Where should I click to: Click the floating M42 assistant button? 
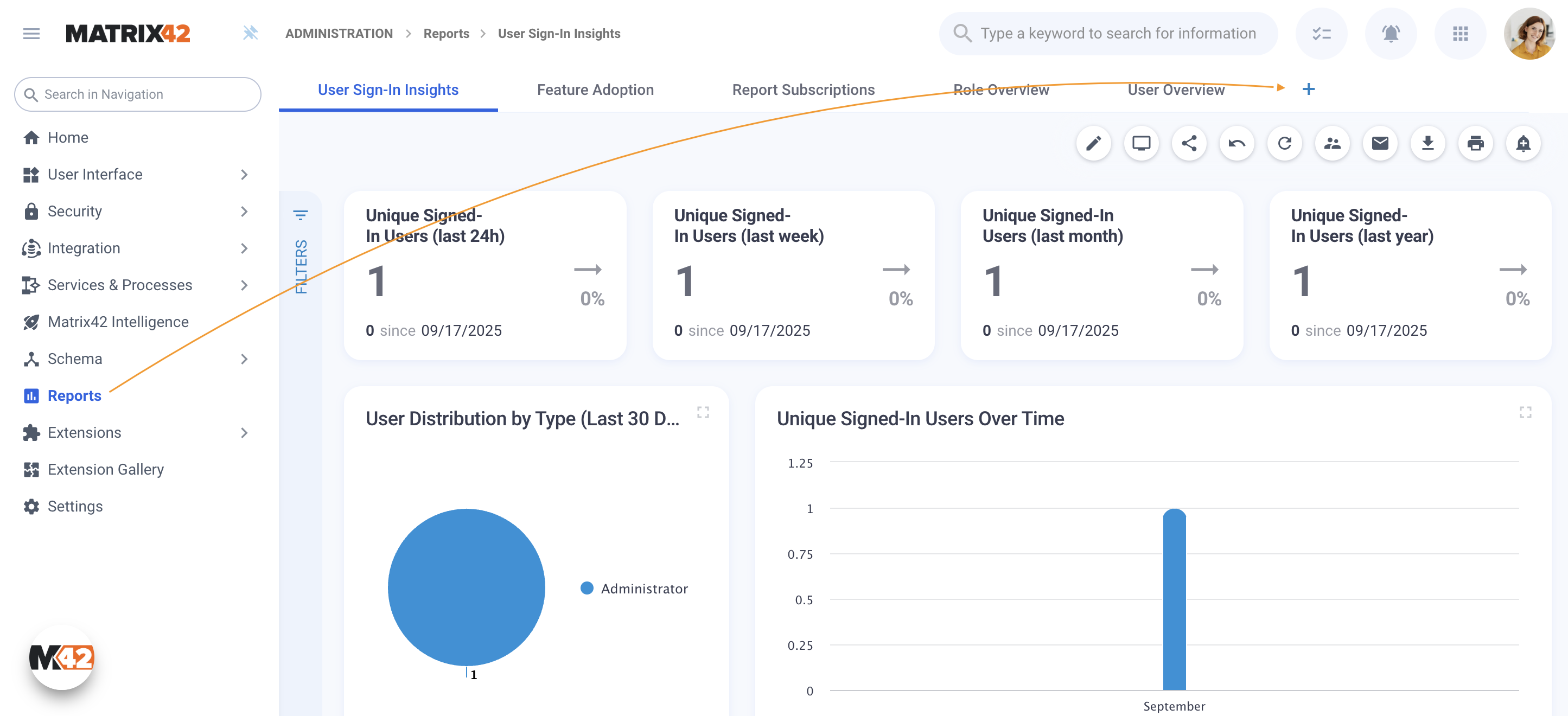tap(62, 657)
